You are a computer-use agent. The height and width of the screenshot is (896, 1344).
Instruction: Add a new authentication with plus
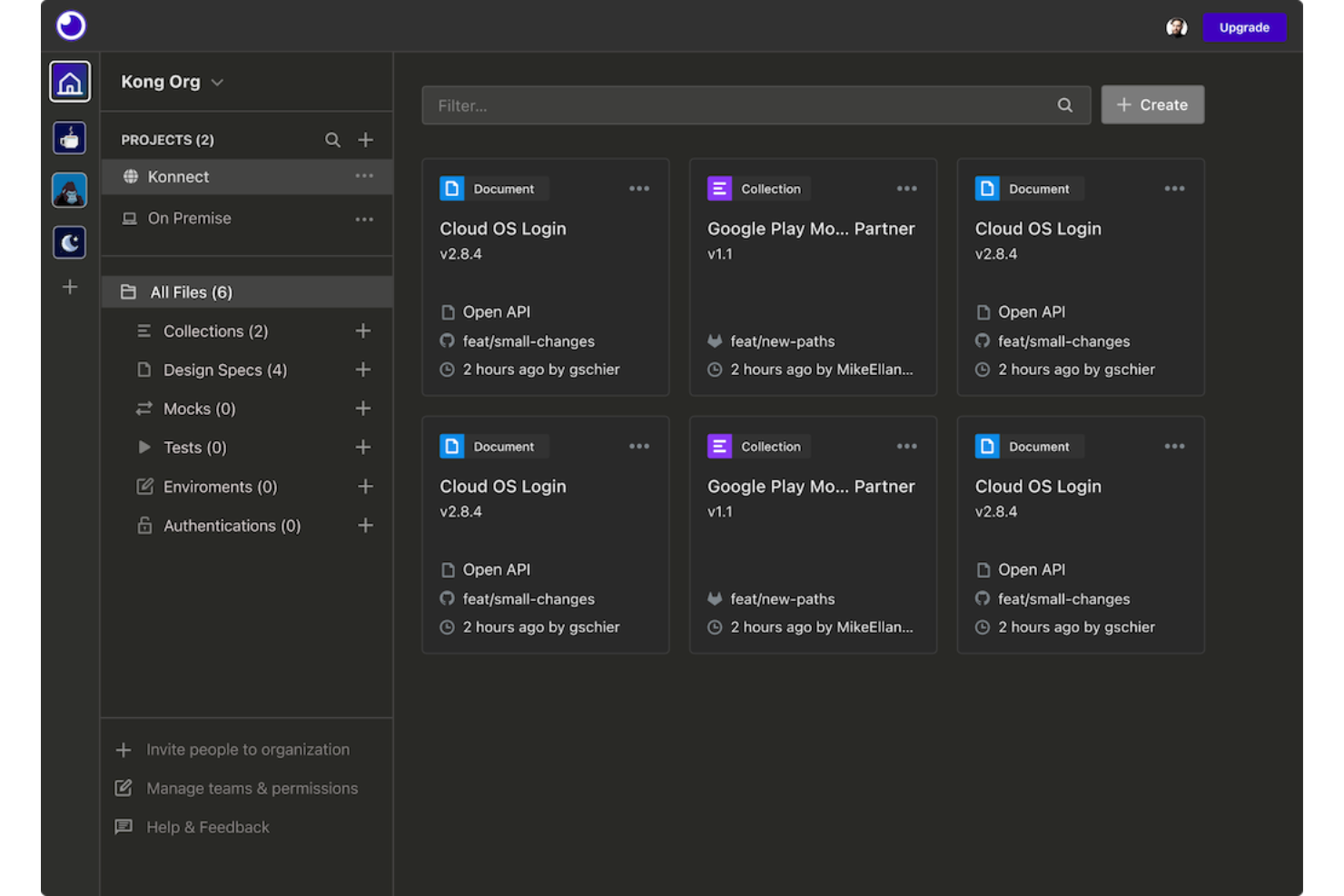pos(365,526)
